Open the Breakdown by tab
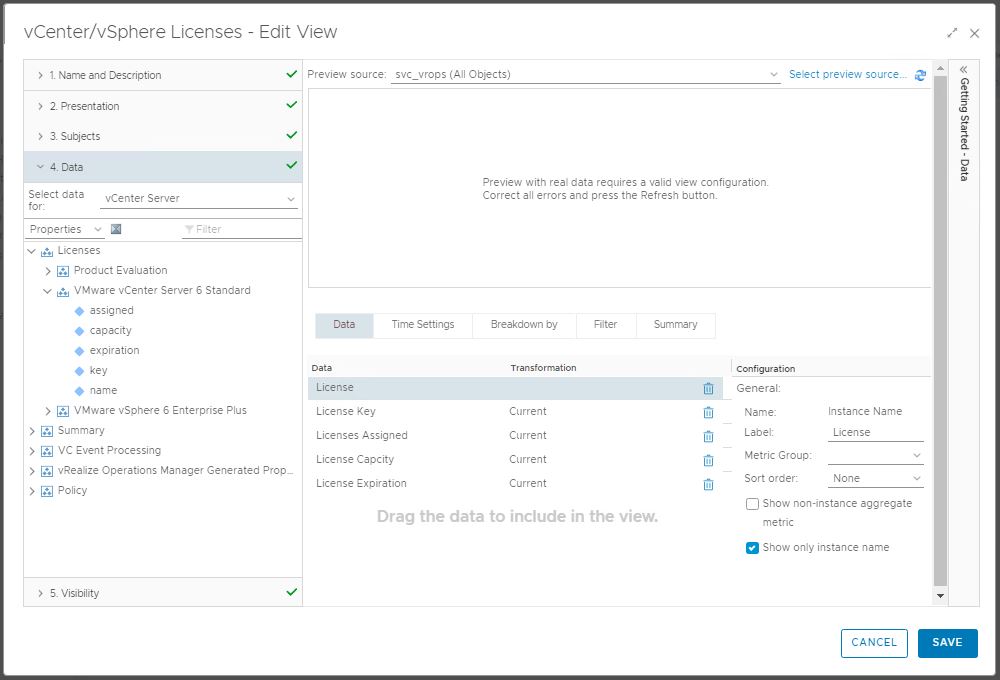The height and width of the screenshot is (680, 1000). pyautogui.click(x=524, y=325)
